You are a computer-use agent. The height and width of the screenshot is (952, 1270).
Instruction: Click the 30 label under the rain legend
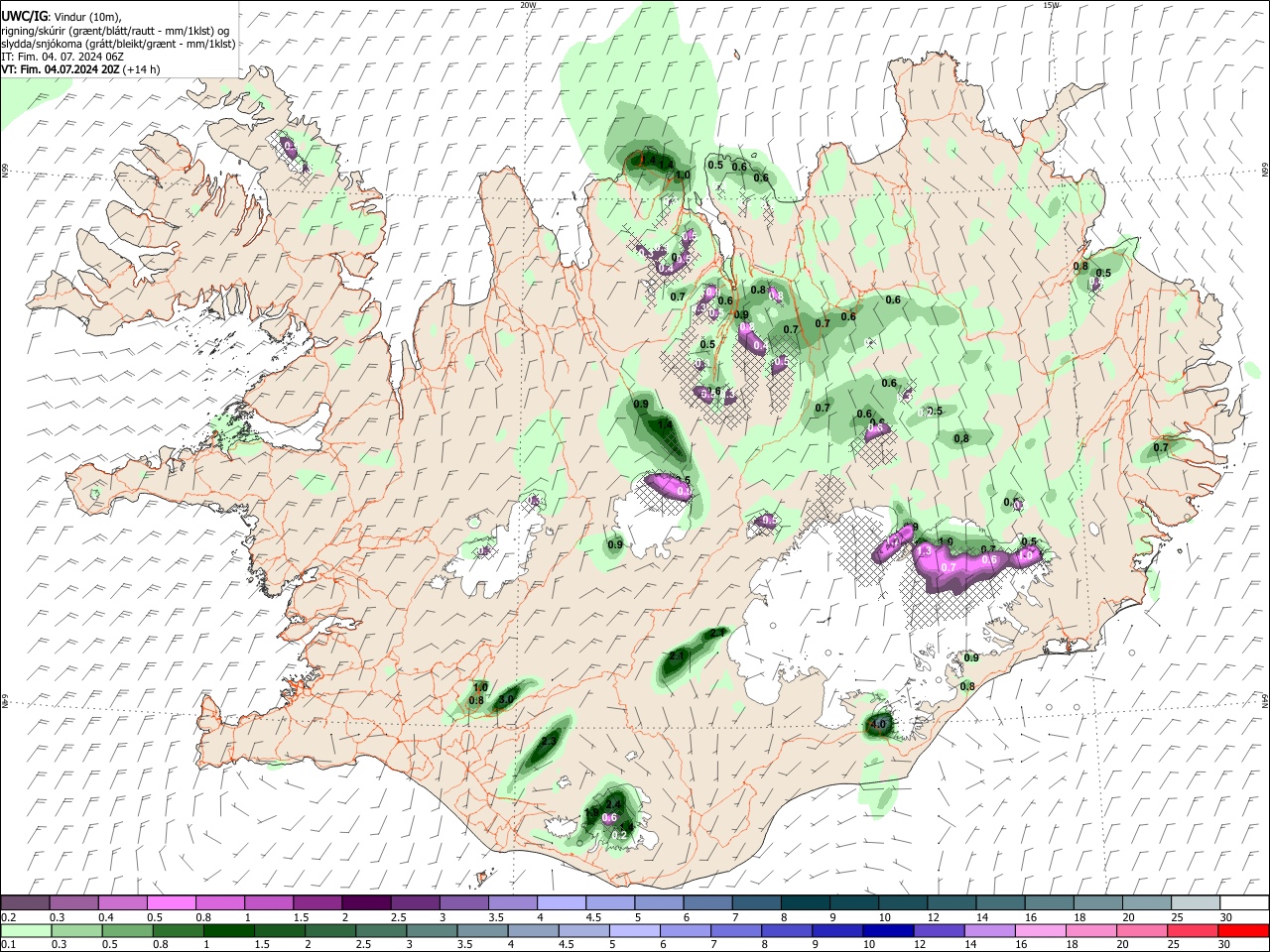pos(1226,945)
